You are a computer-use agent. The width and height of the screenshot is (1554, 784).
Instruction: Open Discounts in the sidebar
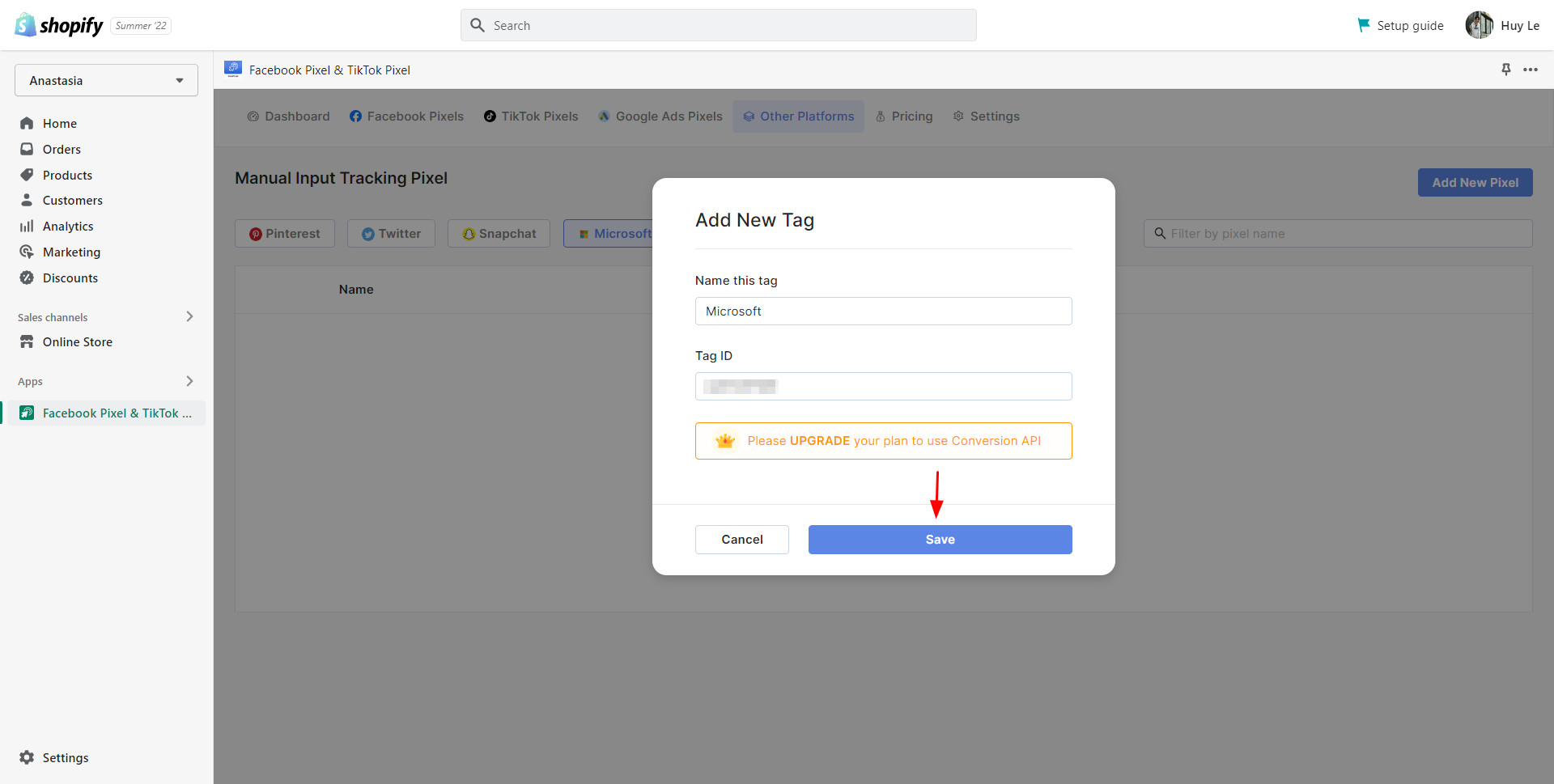coord(70,278)
